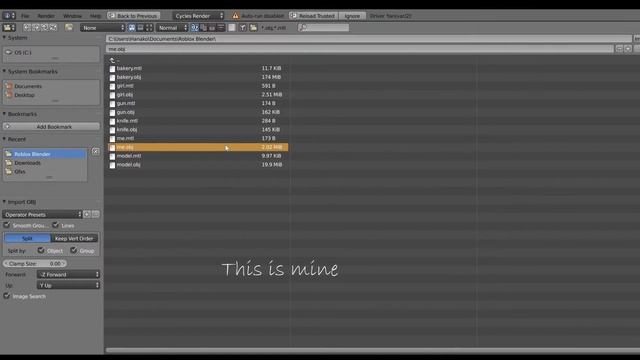This screenshot has height=360, width=640.
Task: Select Roblox Blender in recent folders
Action: (x=45, y=154)
